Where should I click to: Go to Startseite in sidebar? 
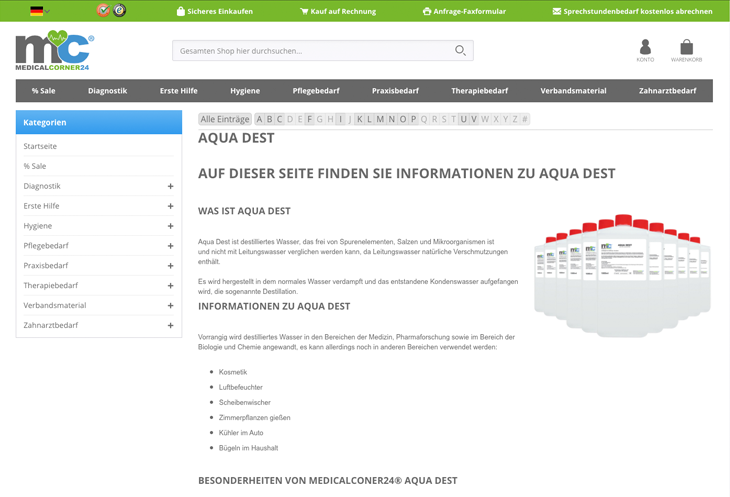coord(41,146)
